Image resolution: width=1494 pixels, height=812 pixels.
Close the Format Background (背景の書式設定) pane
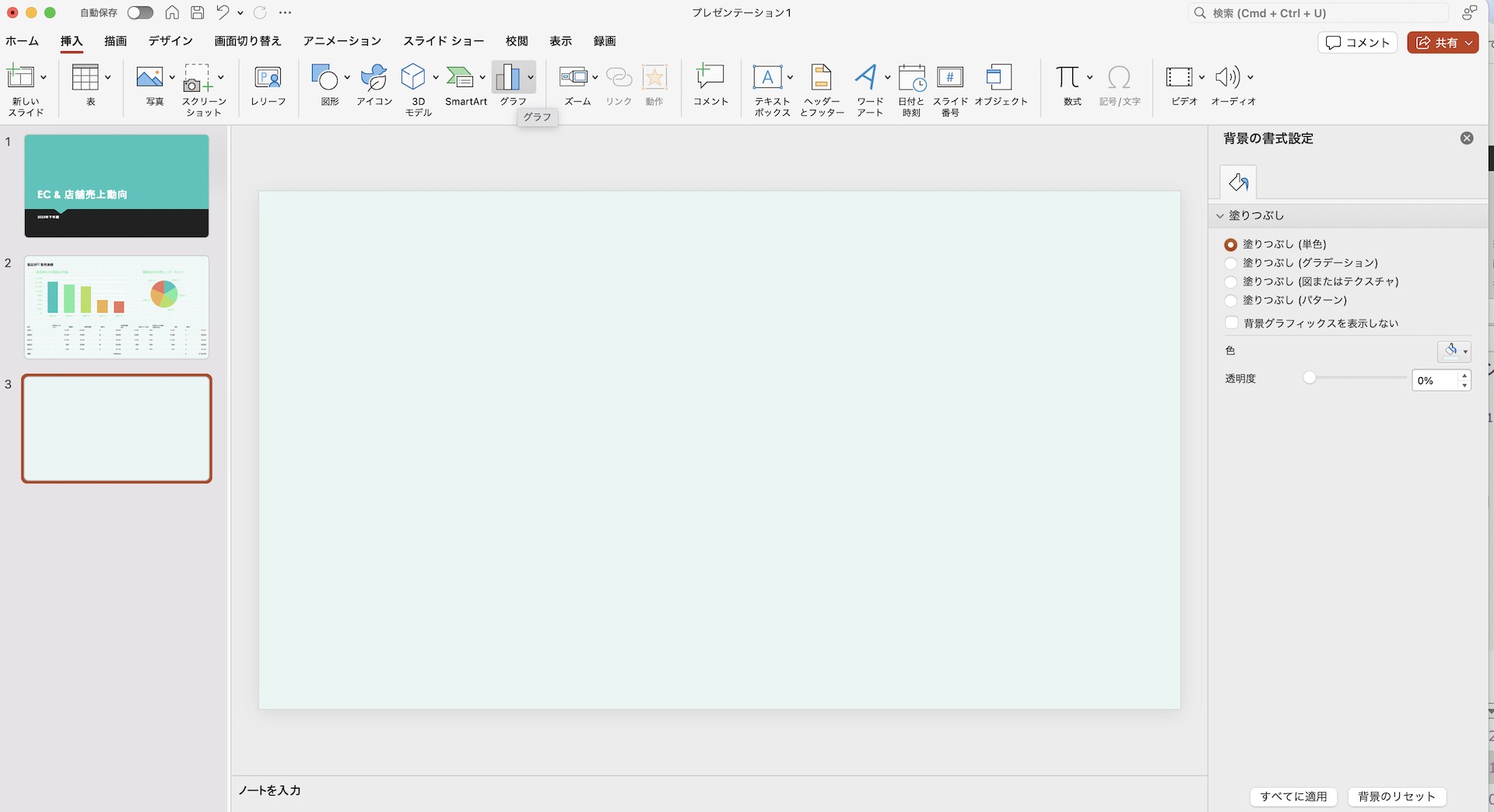[x=1467, y=138]
